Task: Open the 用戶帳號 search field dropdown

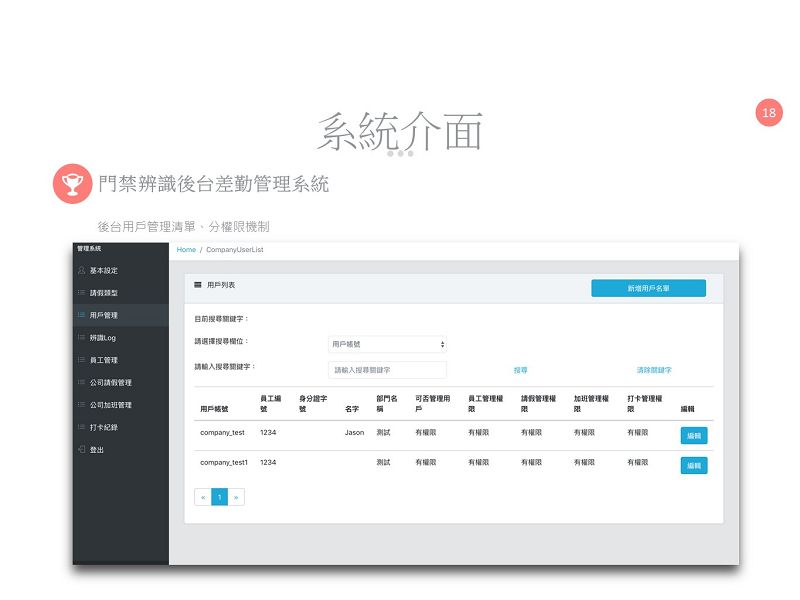Action: (387, 344)
